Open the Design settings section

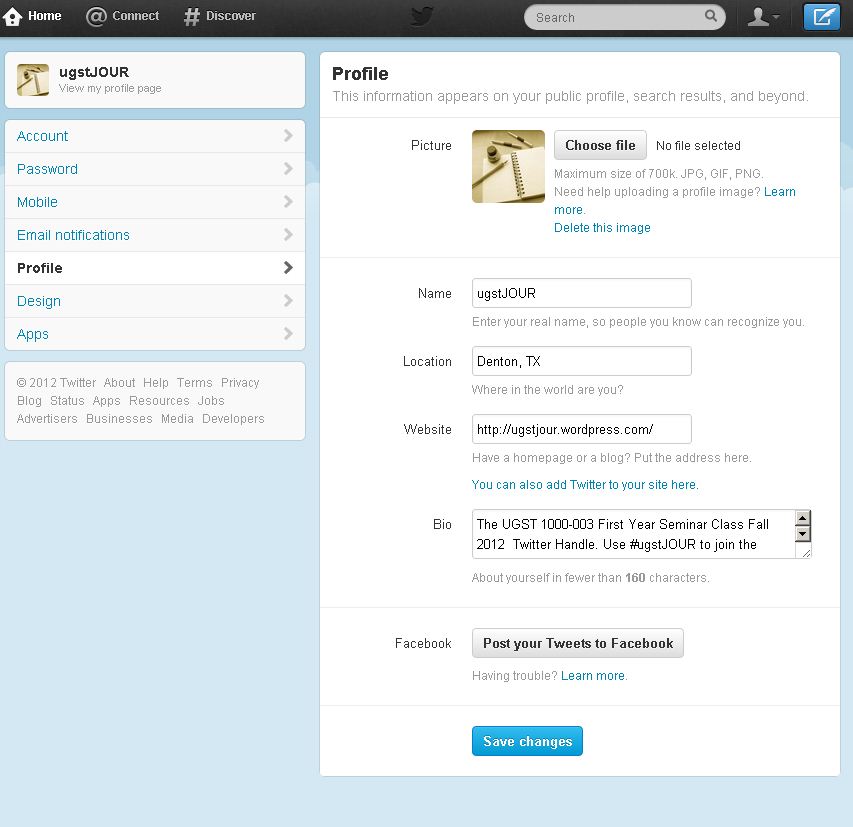[x=154, y=301]
